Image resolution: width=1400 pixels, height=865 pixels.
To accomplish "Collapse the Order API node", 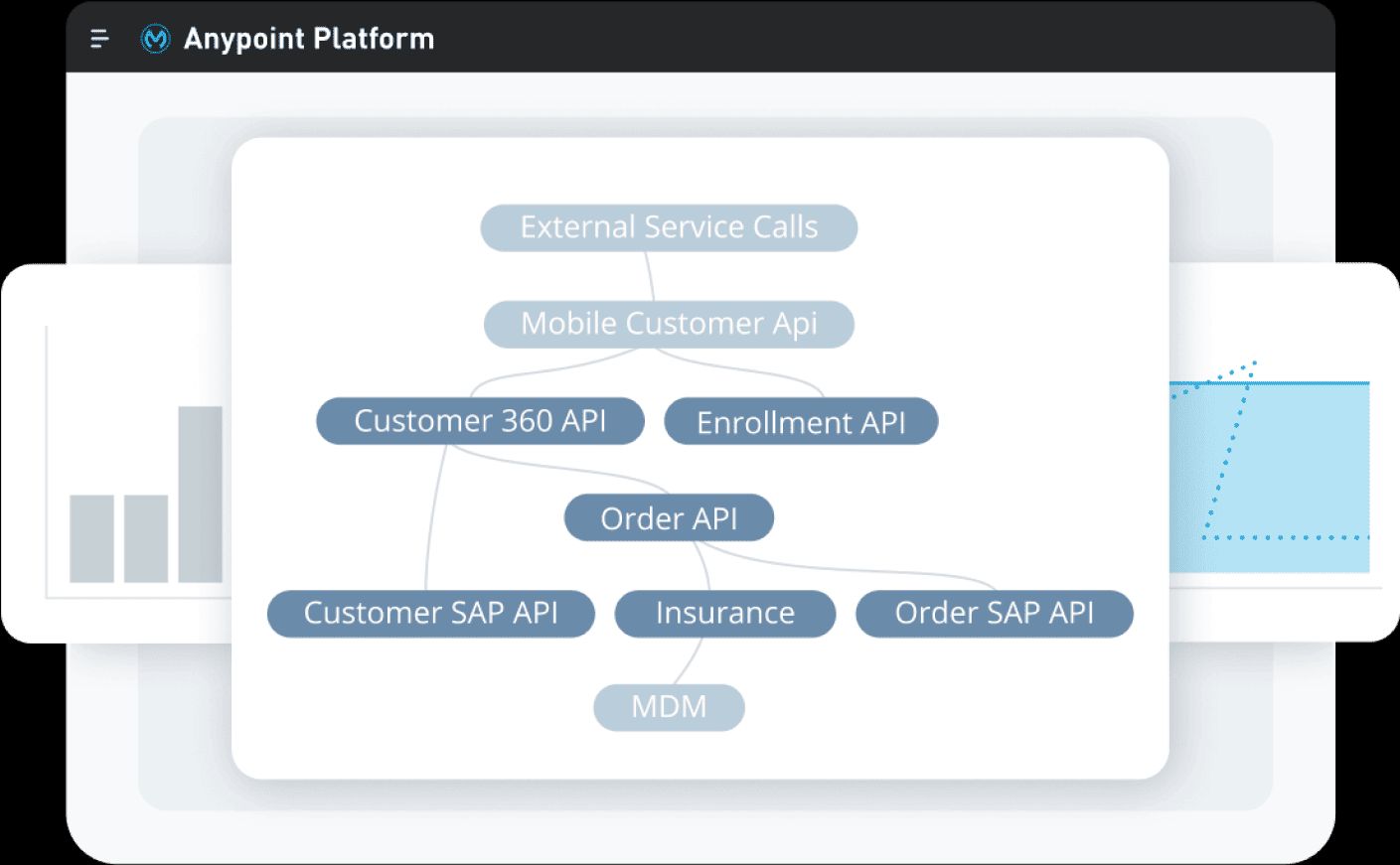I will (x=668, y=517).
